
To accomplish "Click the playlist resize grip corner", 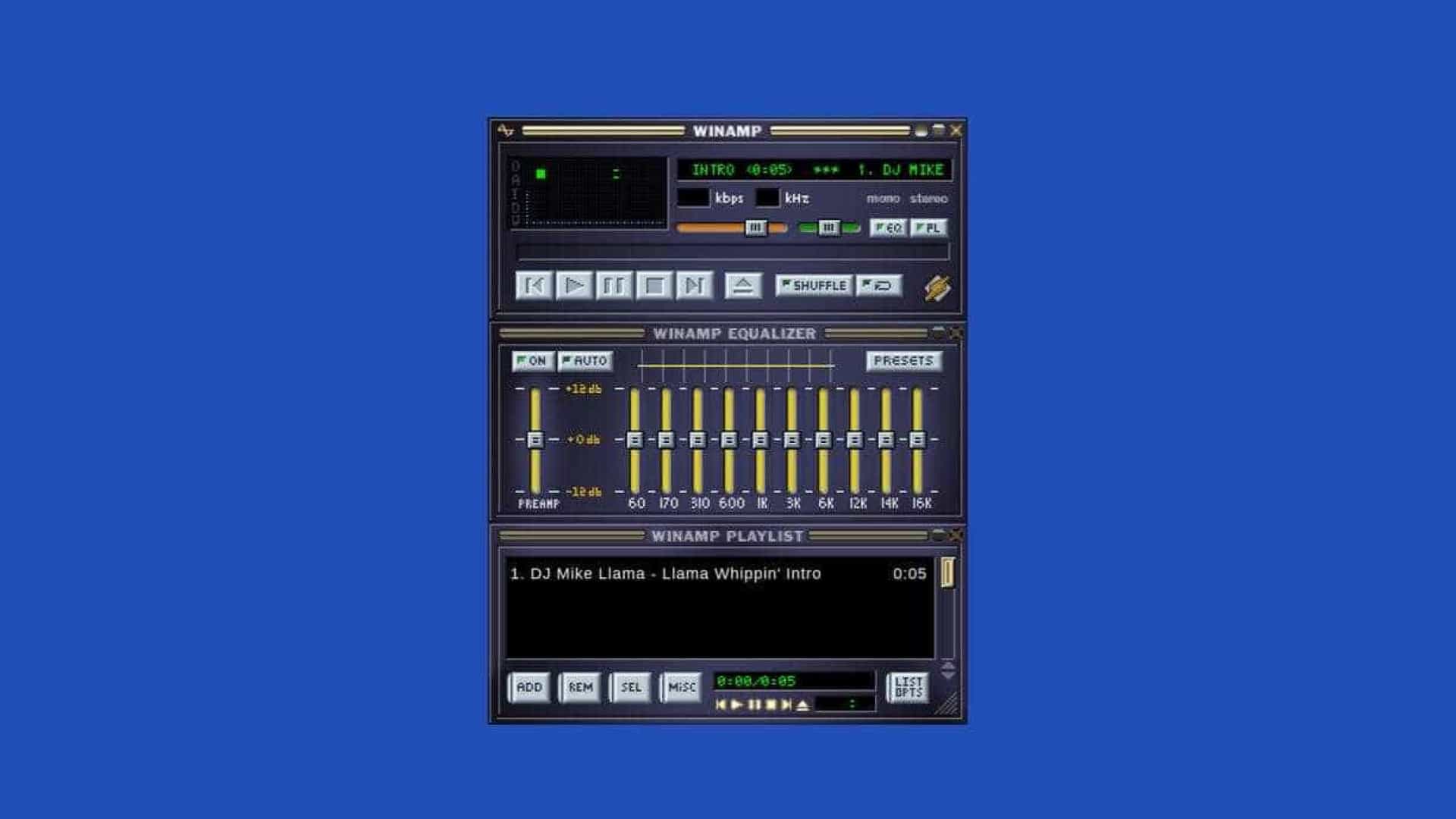I will (x=947, y=704).
